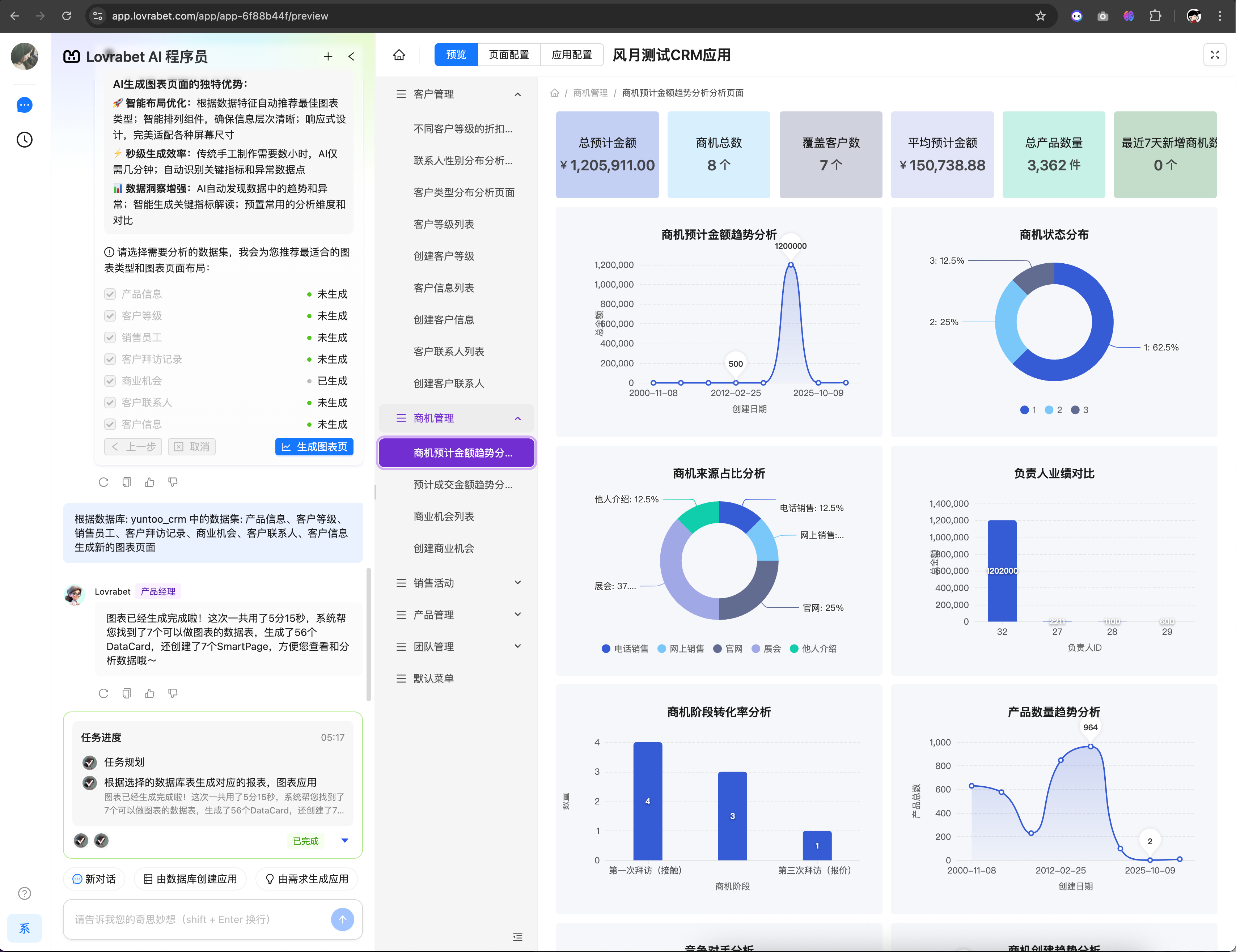Open the 客户信息列表 menu item

tap(457, 288)
